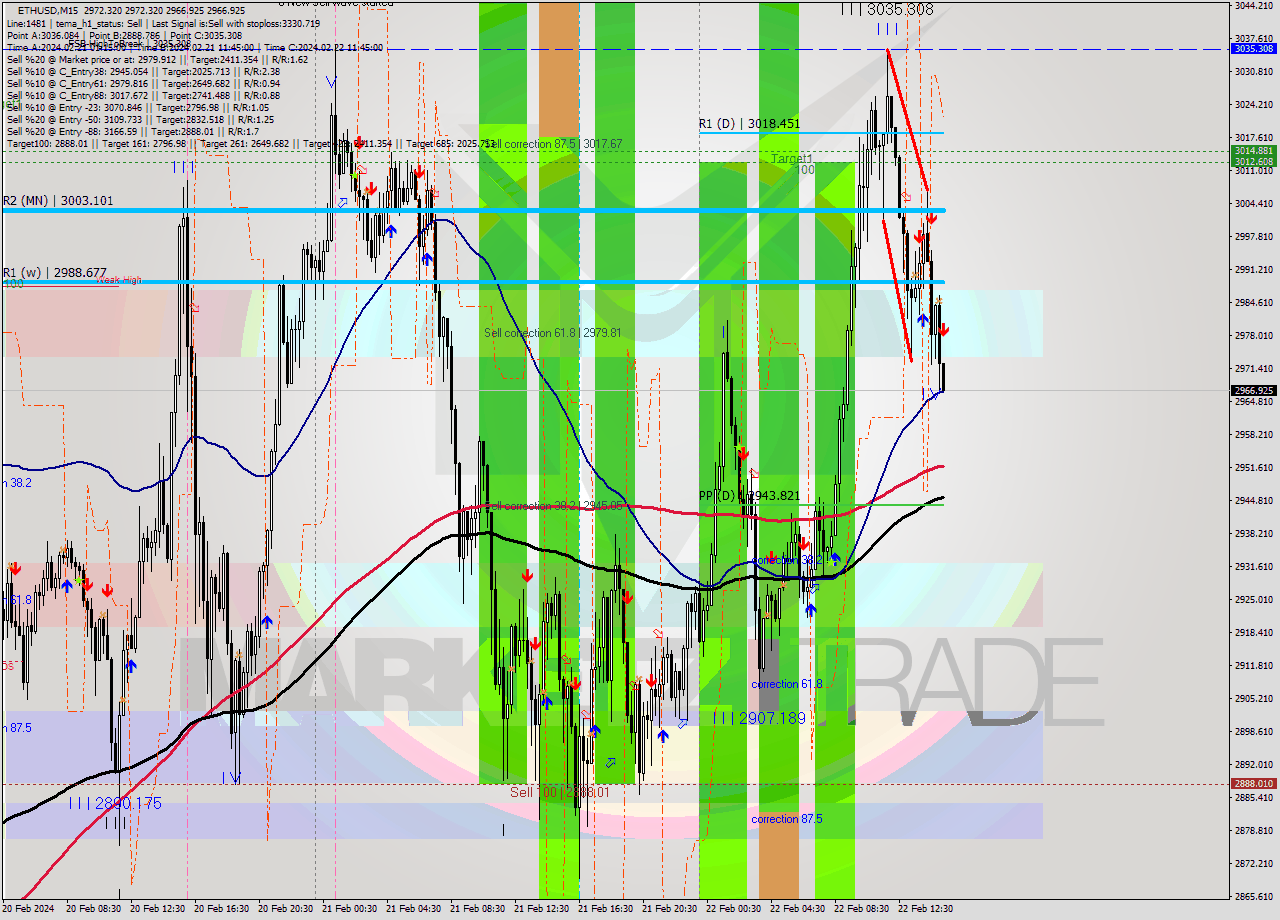Click 'Sell correction 61.8 | 2979.81' label
Screen dimensions: 1280x920
pyautogui.click(x=552, y=333)
